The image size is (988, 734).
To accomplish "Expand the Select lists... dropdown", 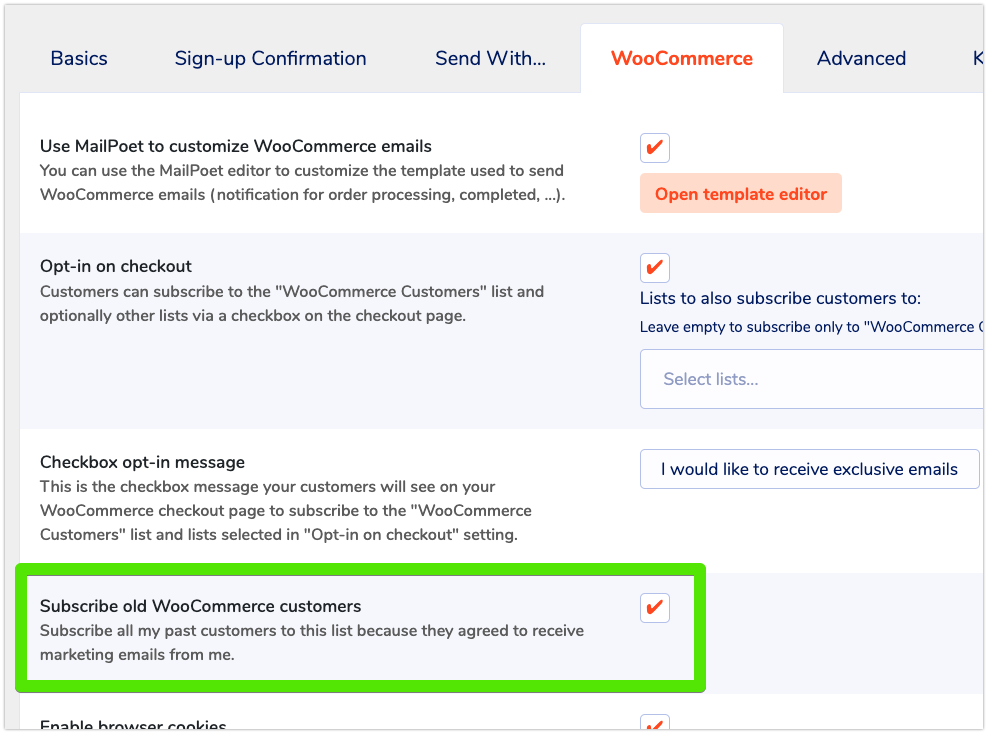I will tap(810, 379).
